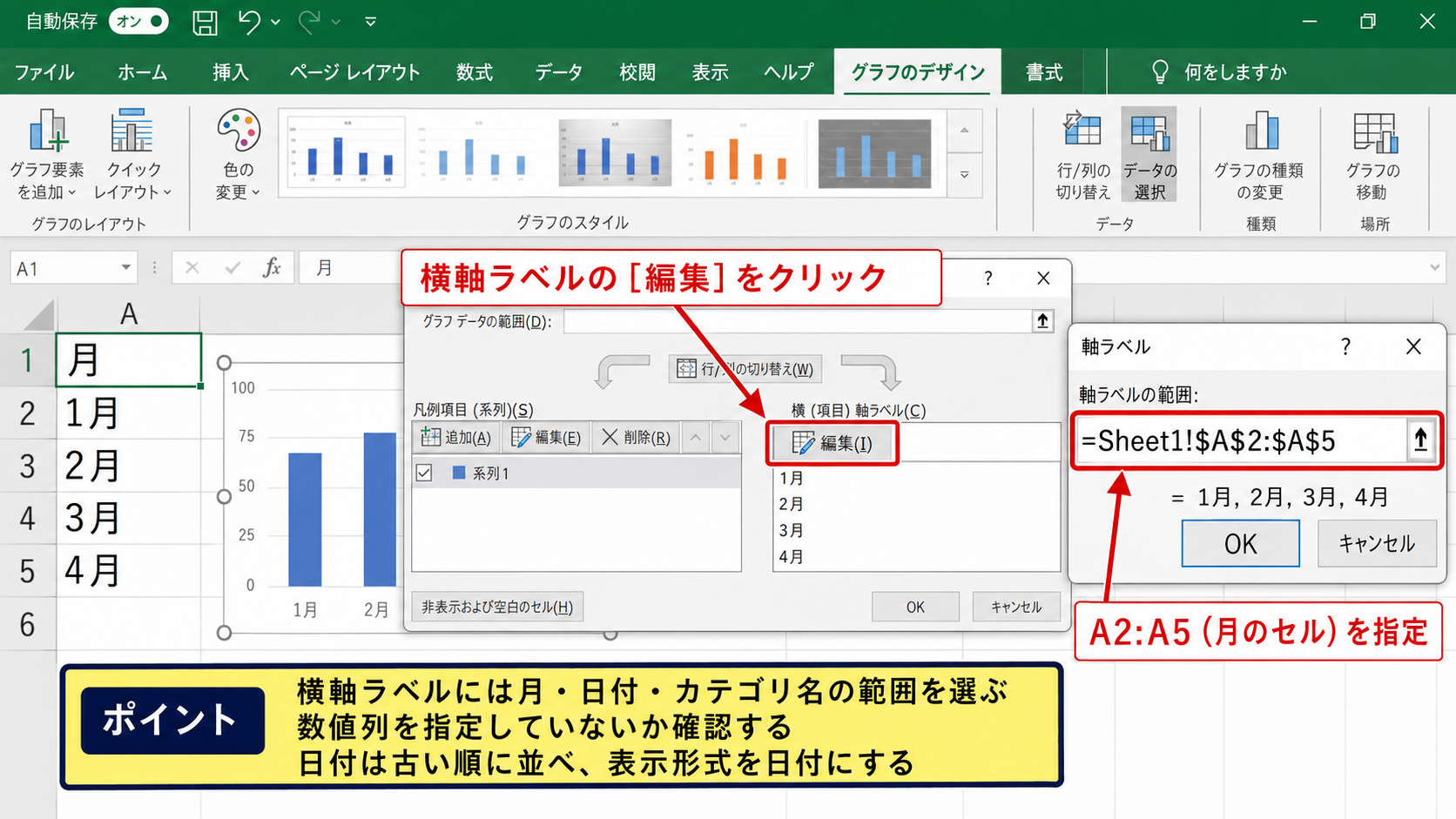Move series up with the arrow button
This screenshot has width=1456, height=819.
tap(695, 438)
